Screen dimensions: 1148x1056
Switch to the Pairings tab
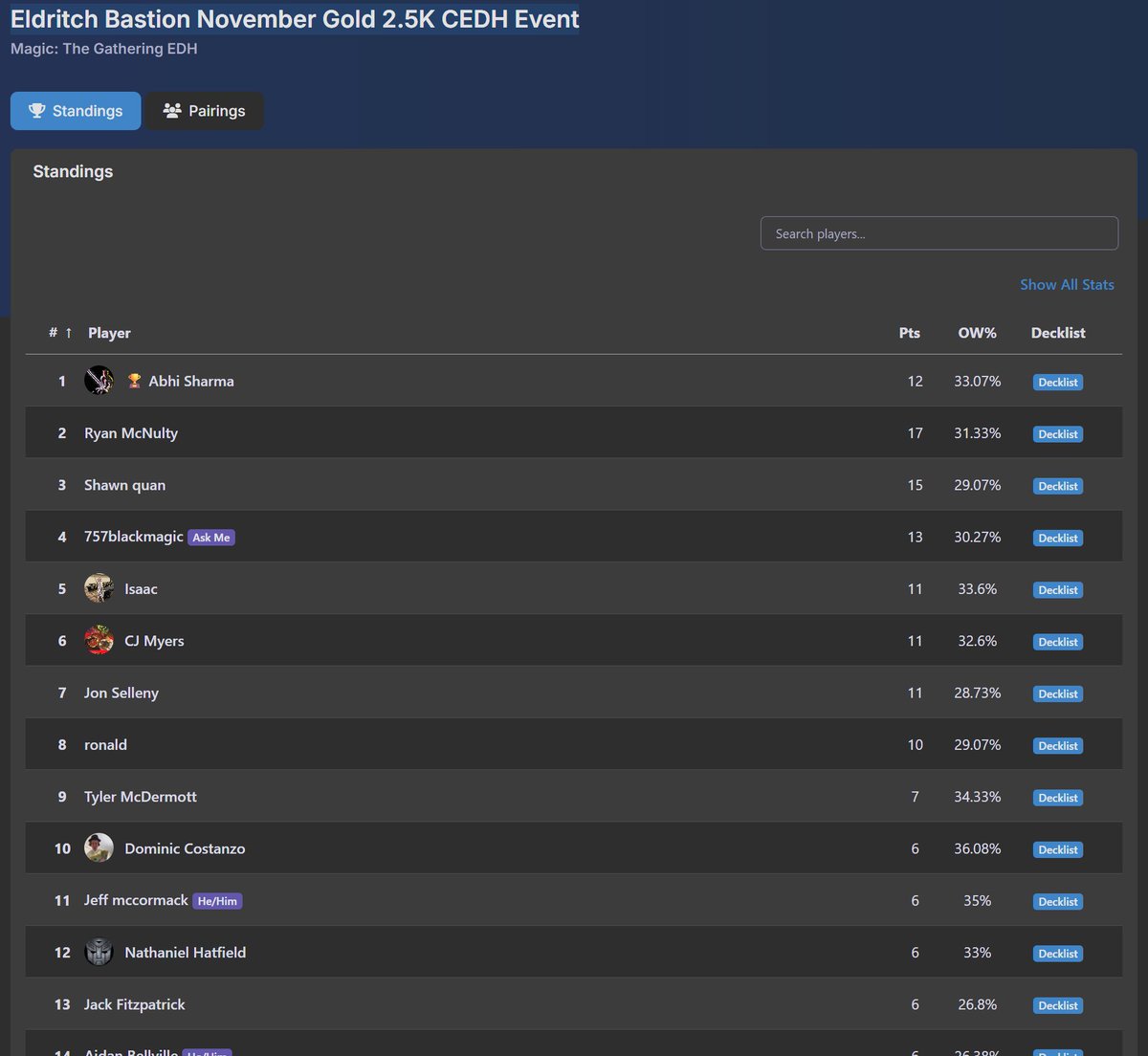click(x=204, y=111)
